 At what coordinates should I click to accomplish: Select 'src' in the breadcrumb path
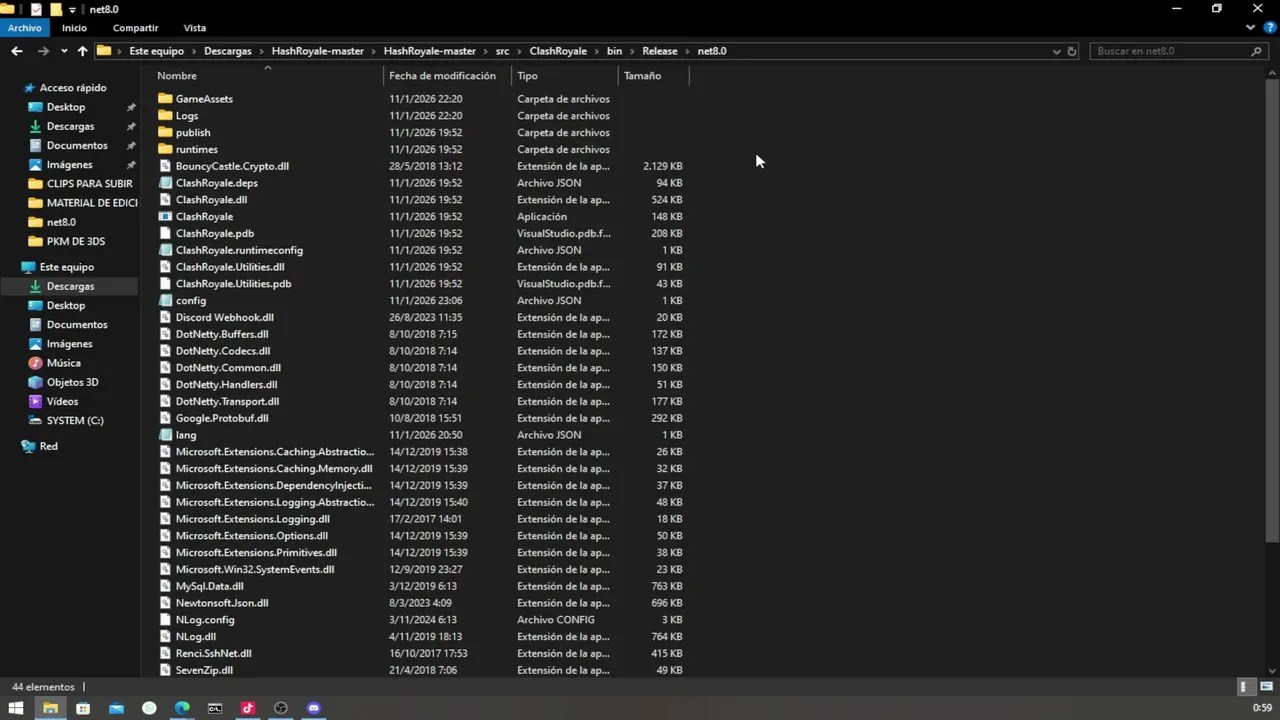502,51
